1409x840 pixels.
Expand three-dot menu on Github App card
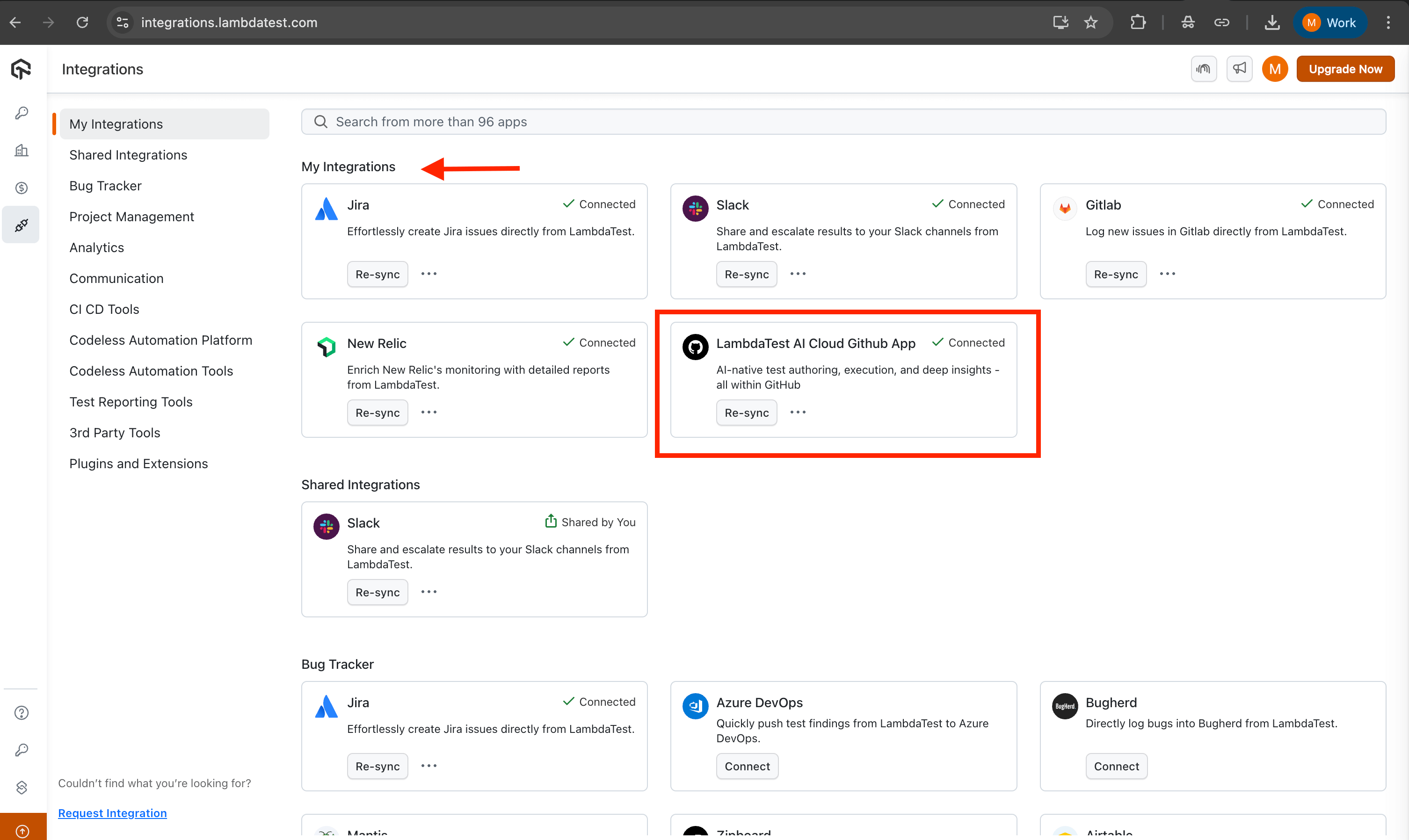(798, 413)
